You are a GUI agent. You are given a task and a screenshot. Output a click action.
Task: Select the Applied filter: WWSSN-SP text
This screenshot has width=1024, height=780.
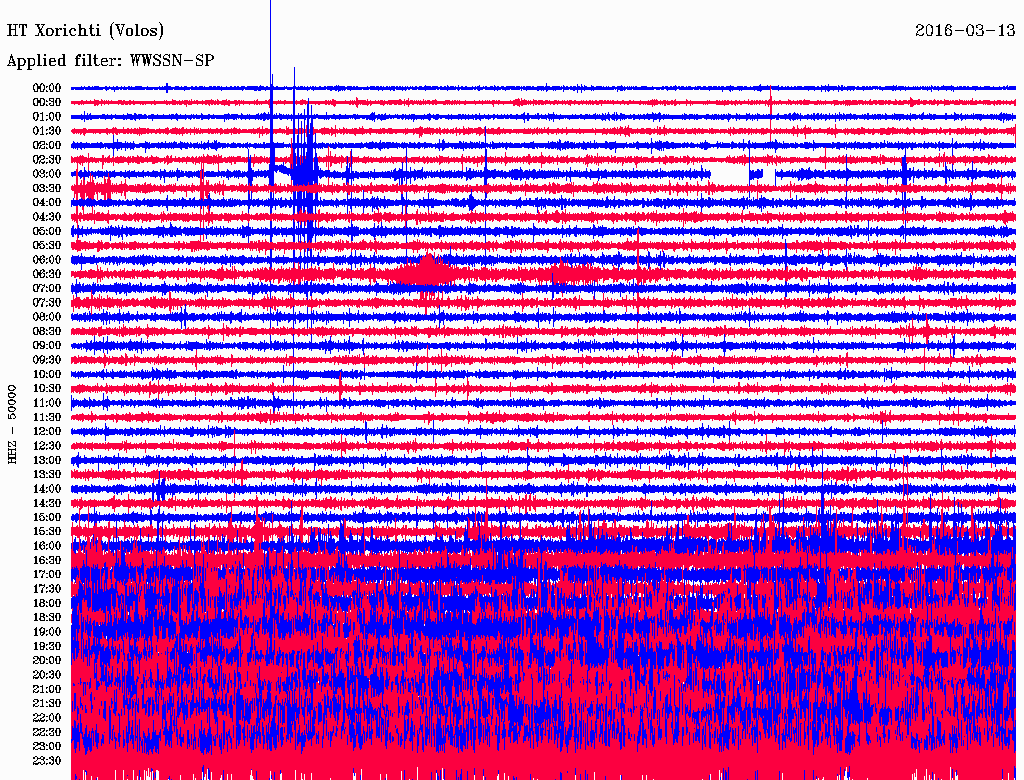pyautogui.click(x=110, y=61)
